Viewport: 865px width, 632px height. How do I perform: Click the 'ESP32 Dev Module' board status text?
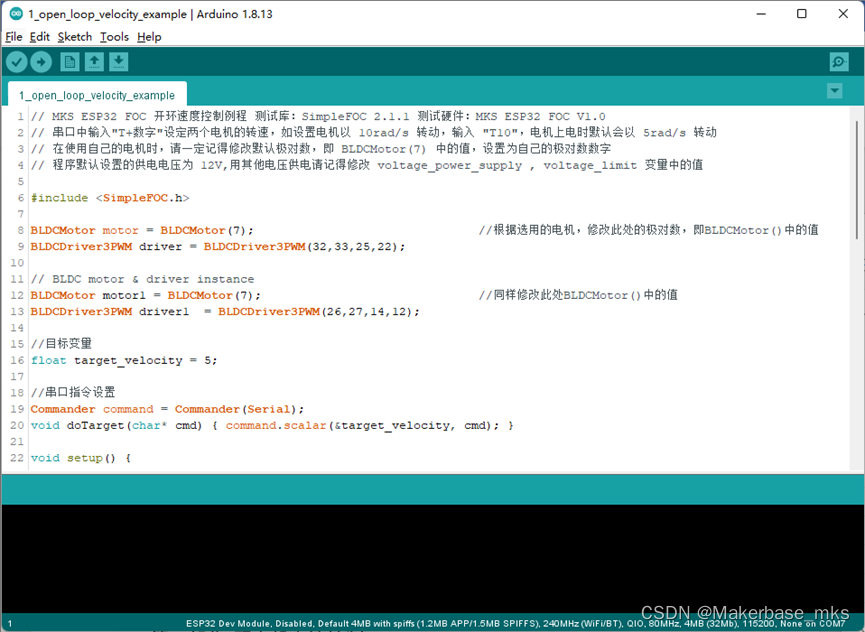click(x=228, y=623)
